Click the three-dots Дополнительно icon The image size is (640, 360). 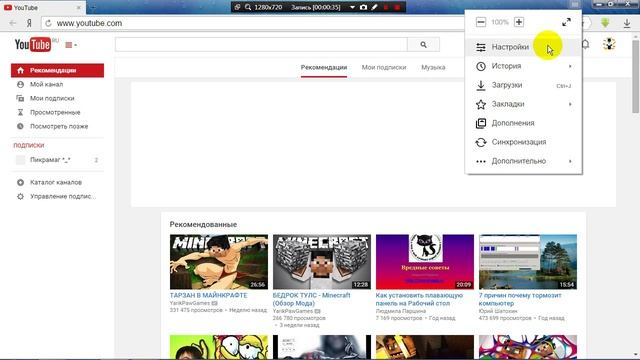coord(481,161)
